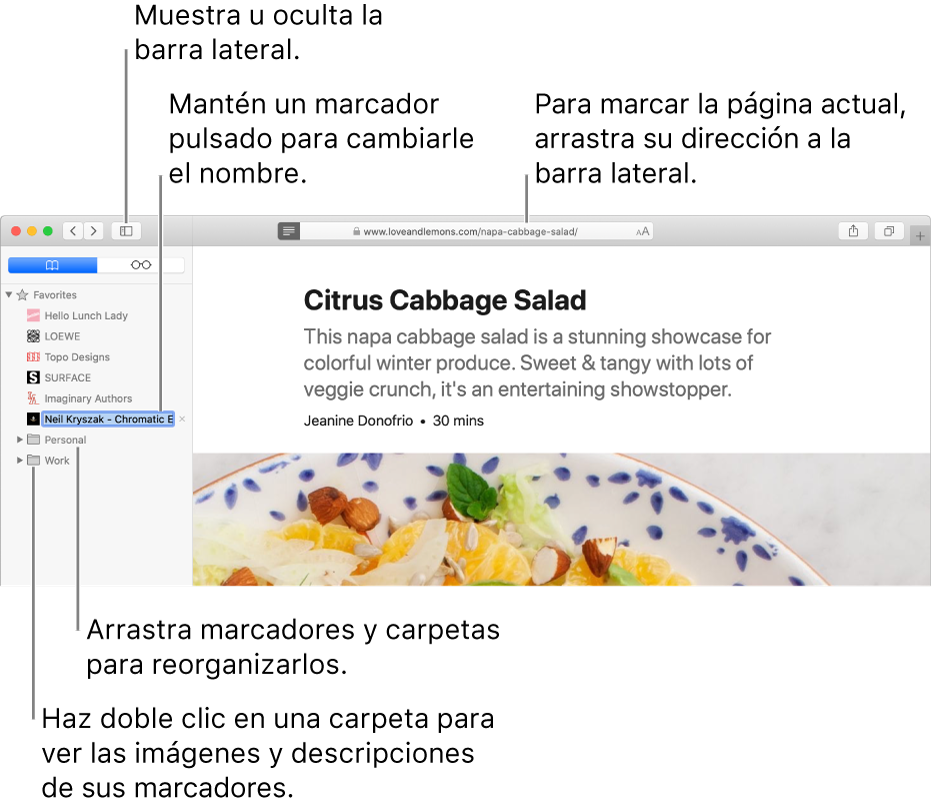The width and height of the screenshot is (931, 806).
Task: Click the green full-screen button
Action: tap(48, 231)
